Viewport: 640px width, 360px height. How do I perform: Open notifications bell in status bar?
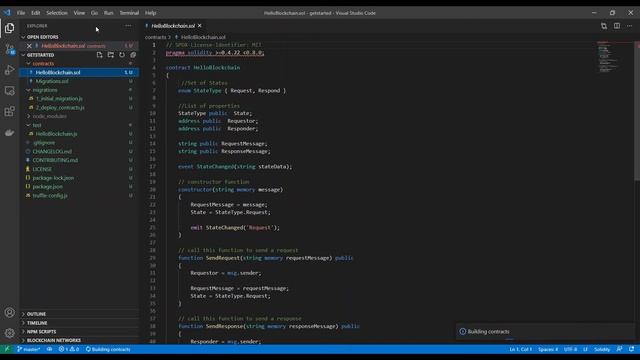tap(631, 349)
